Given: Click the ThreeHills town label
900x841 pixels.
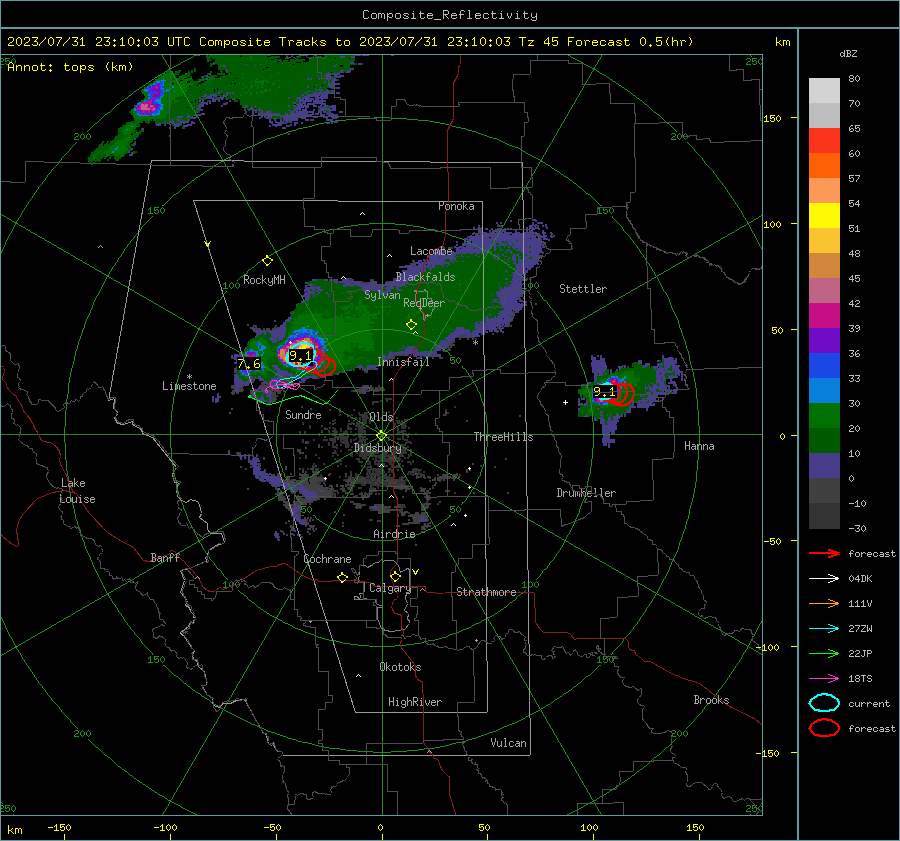Looking at the screenshot, I should 503,437.
